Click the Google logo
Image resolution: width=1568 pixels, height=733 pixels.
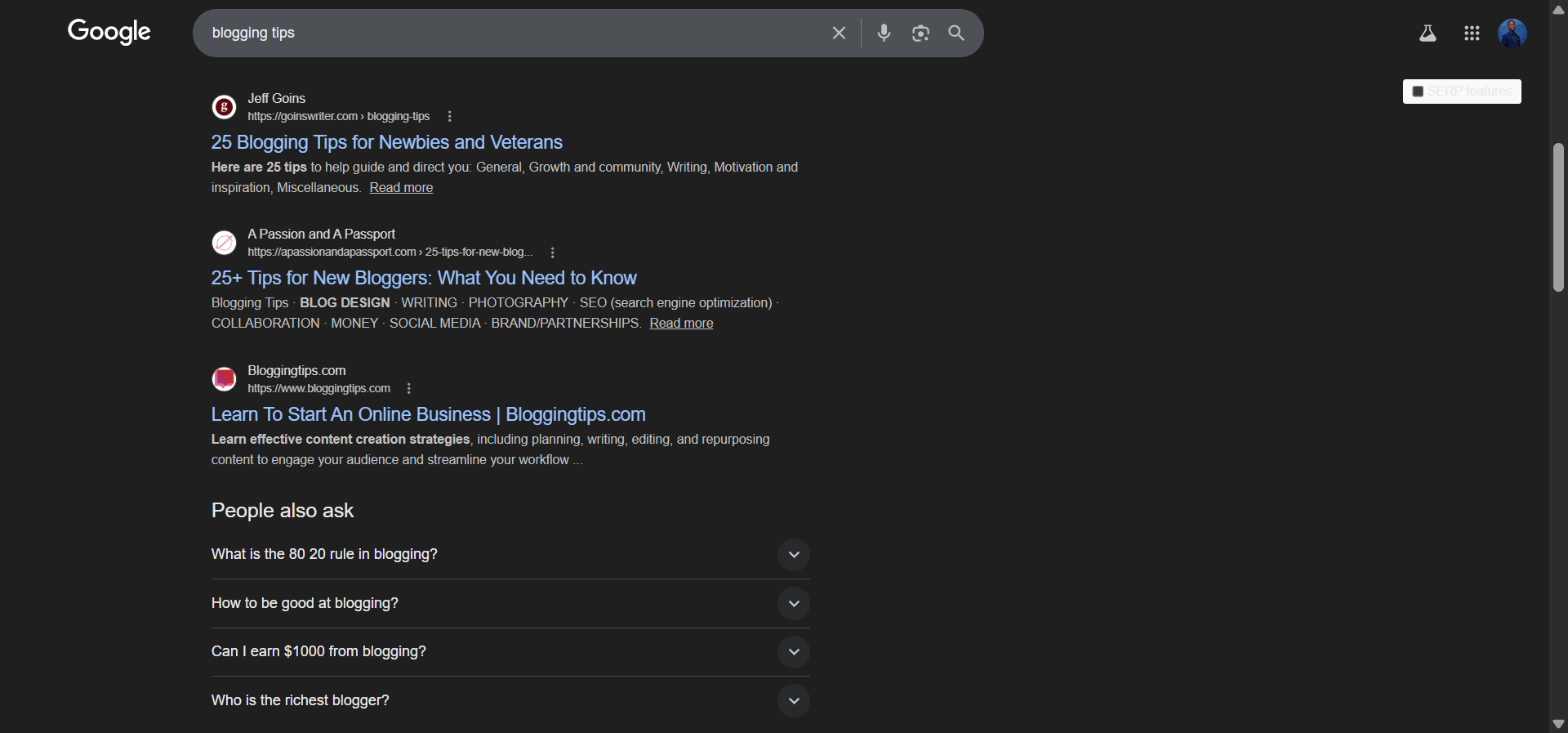tap(109, 32)
